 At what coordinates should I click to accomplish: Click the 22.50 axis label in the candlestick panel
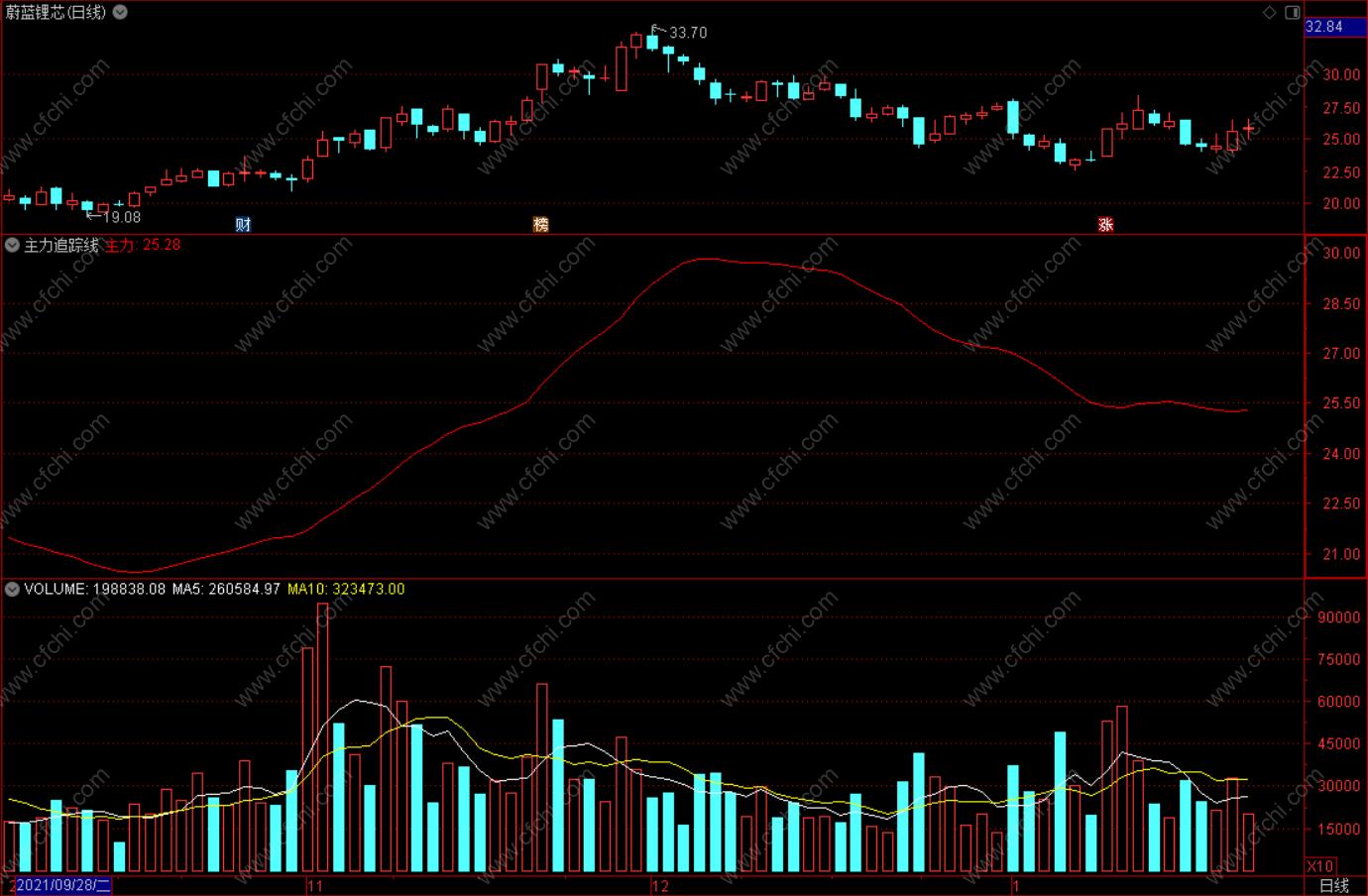1341,171
